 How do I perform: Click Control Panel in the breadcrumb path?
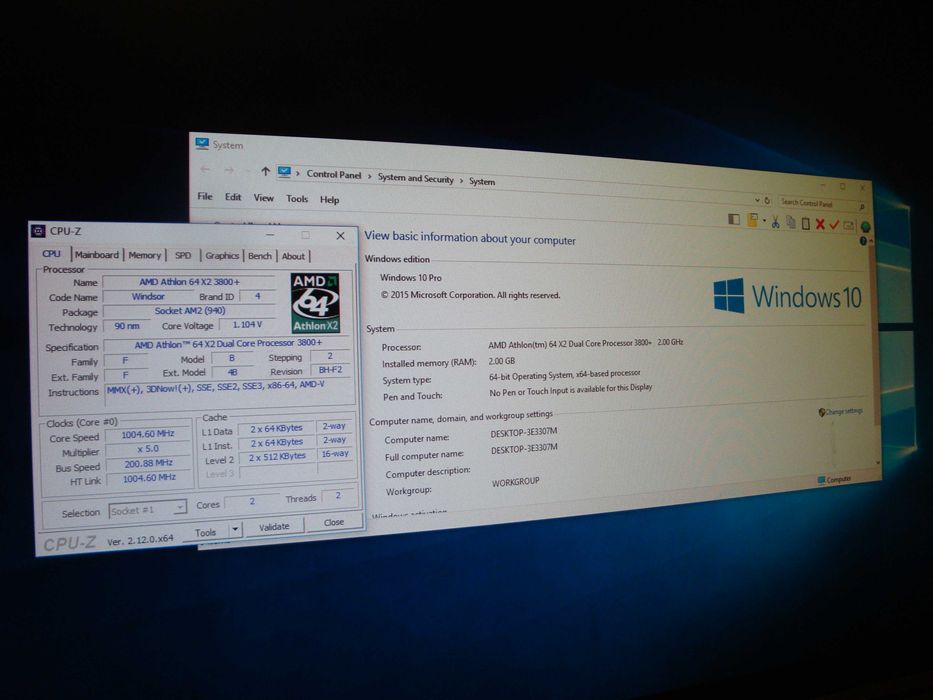click(x=334, y=174)
